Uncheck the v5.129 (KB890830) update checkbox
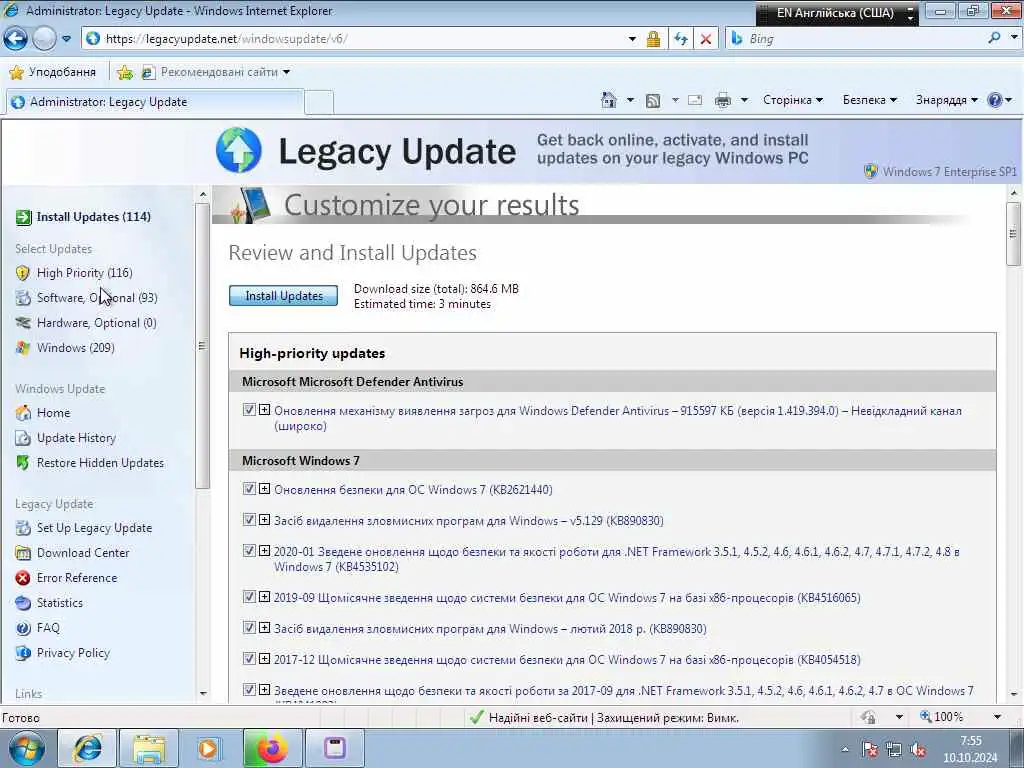Screen dimensions: 1024x768 click(249, 520)
